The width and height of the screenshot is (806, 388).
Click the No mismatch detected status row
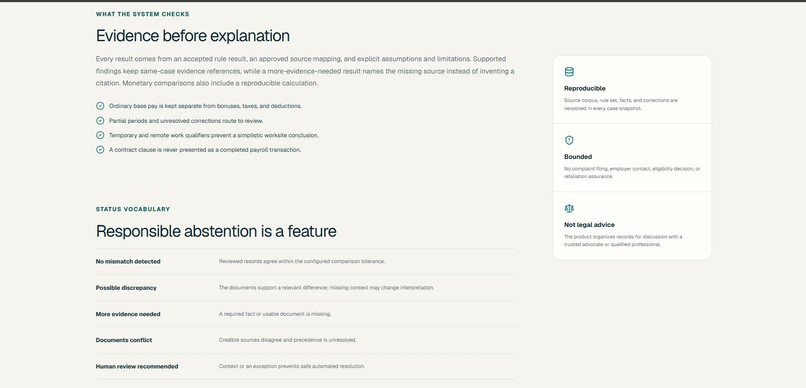pos(305,262)
